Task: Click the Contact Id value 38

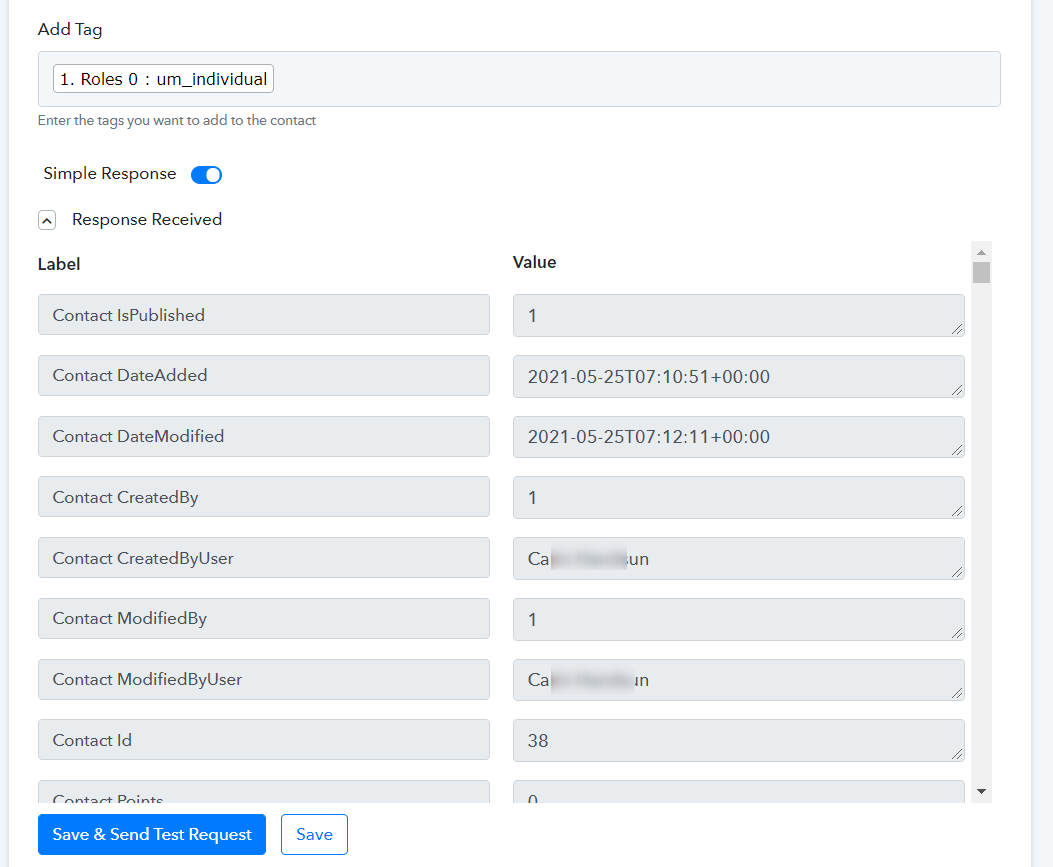Action: point(739,741)
